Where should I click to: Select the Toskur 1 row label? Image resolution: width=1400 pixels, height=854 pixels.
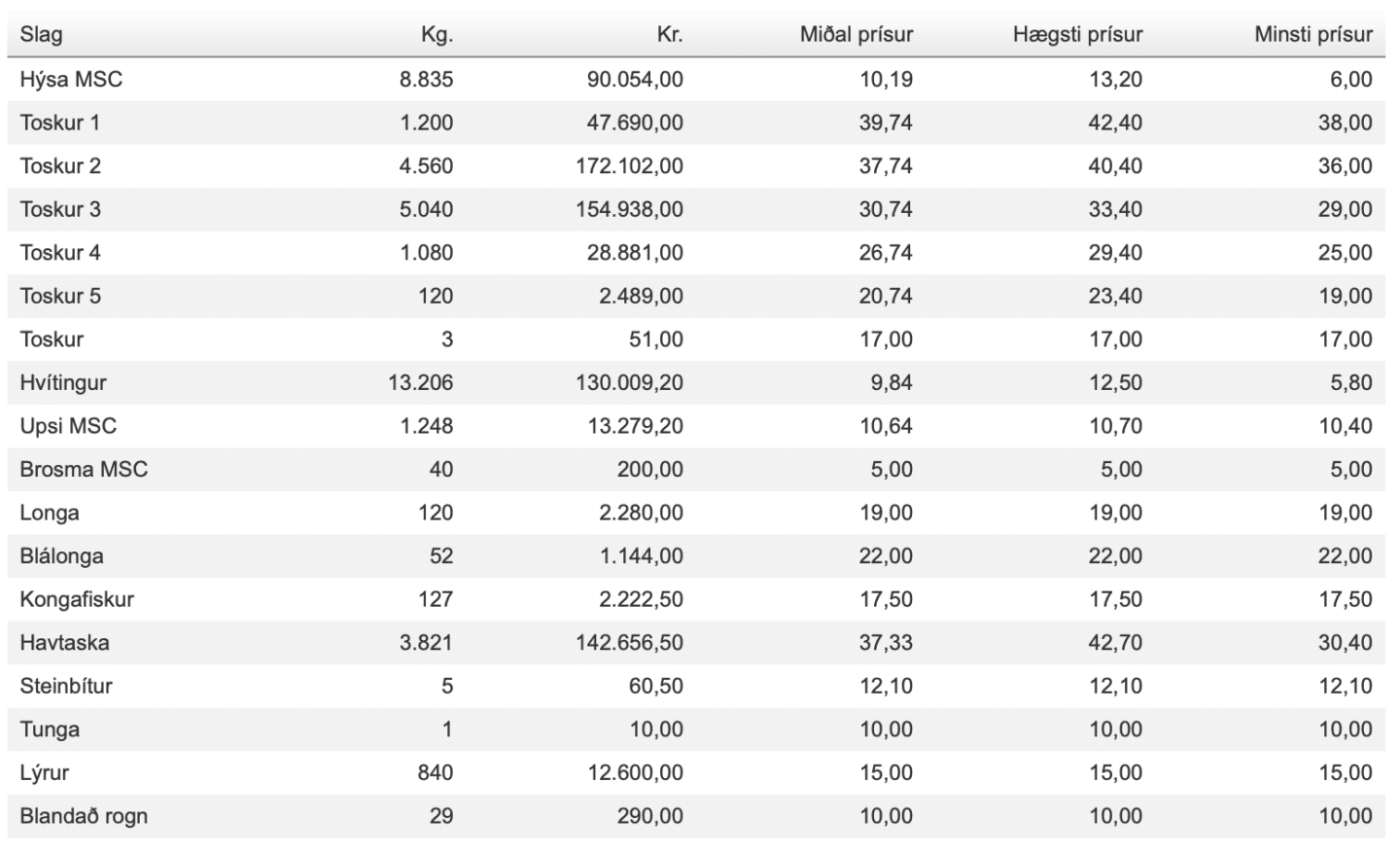coord(60,123)
